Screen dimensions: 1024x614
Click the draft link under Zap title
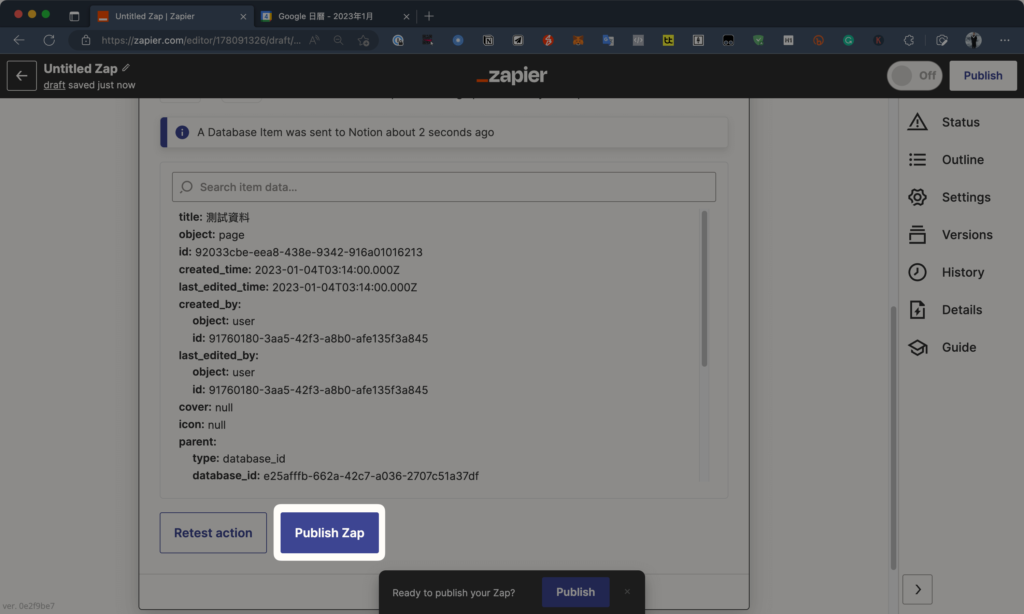(x=54, y=85)
